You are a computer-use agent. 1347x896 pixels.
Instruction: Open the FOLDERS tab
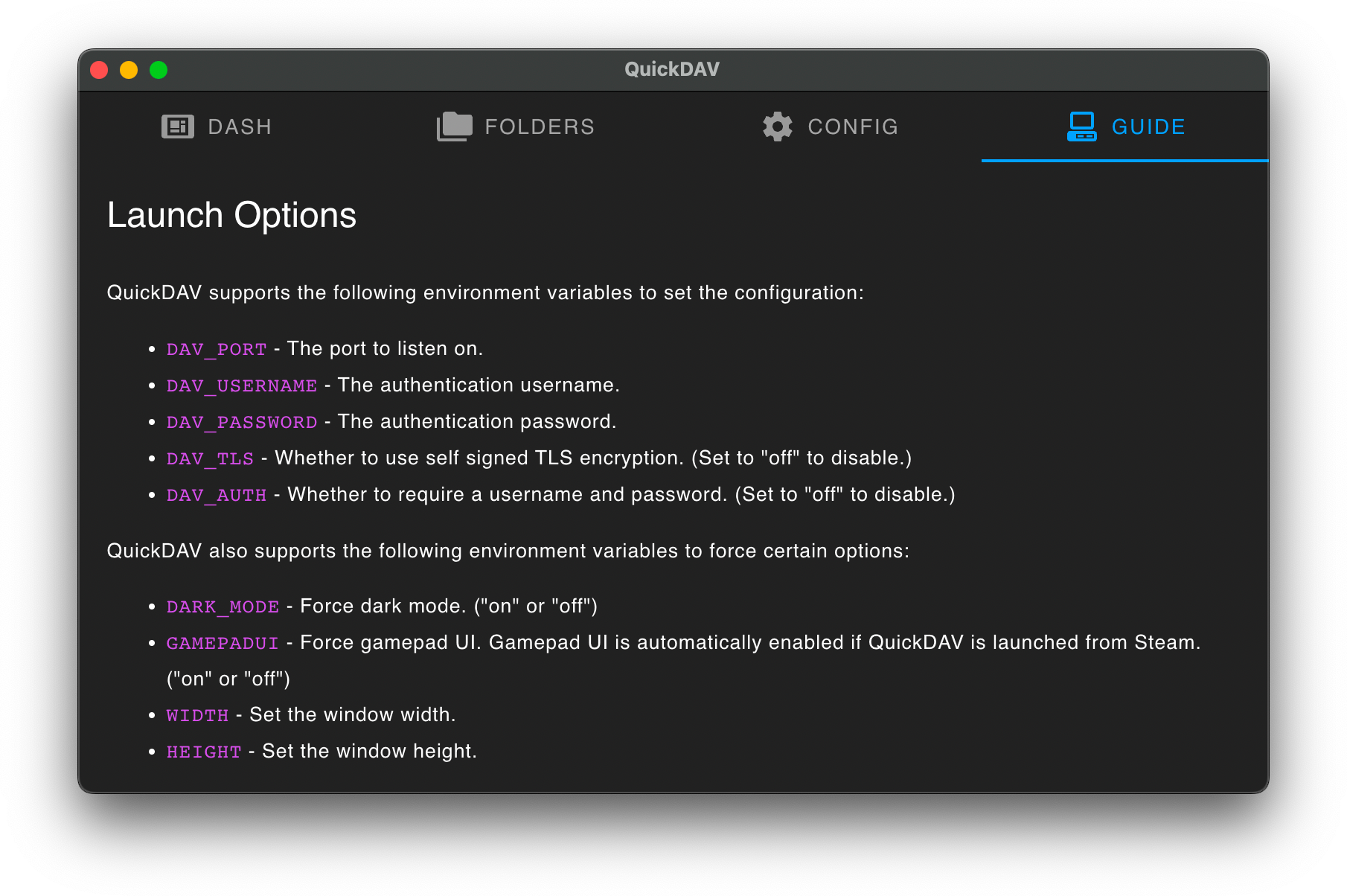click(540, 127)
